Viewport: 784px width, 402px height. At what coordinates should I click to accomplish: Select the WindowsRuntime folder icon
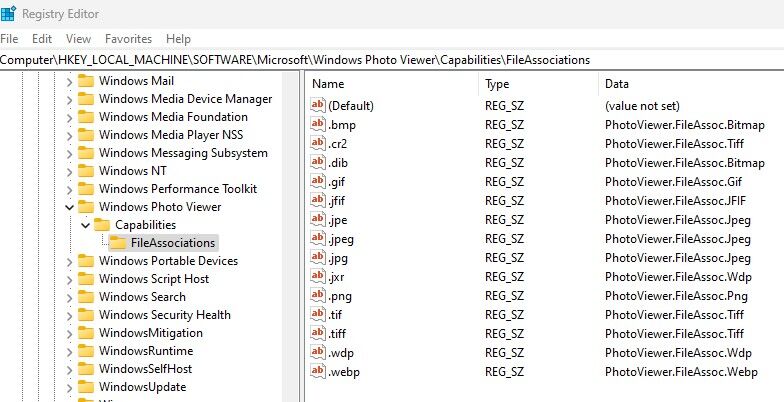pyautogui.click(x=86, y=351)
